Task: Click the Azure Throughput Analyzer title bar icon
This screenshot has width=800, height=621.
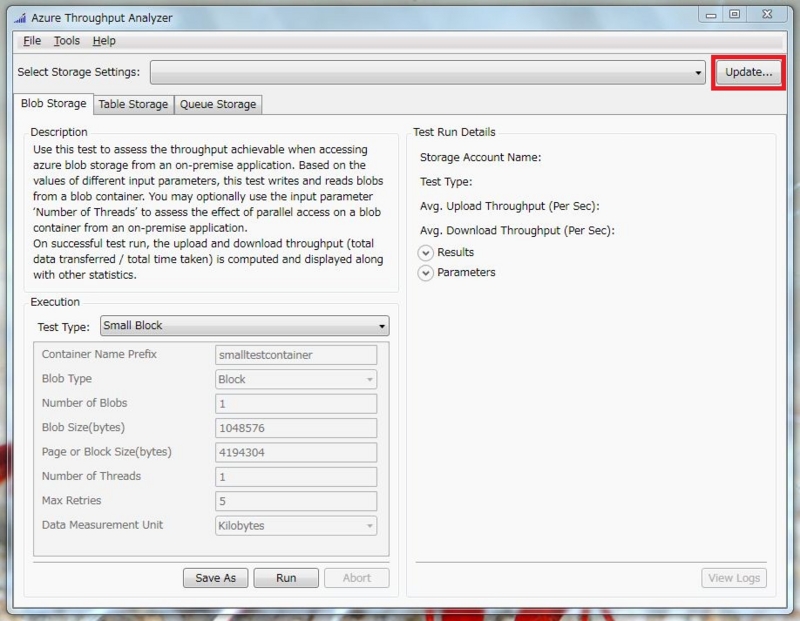Action: click(x=20, y=18)
